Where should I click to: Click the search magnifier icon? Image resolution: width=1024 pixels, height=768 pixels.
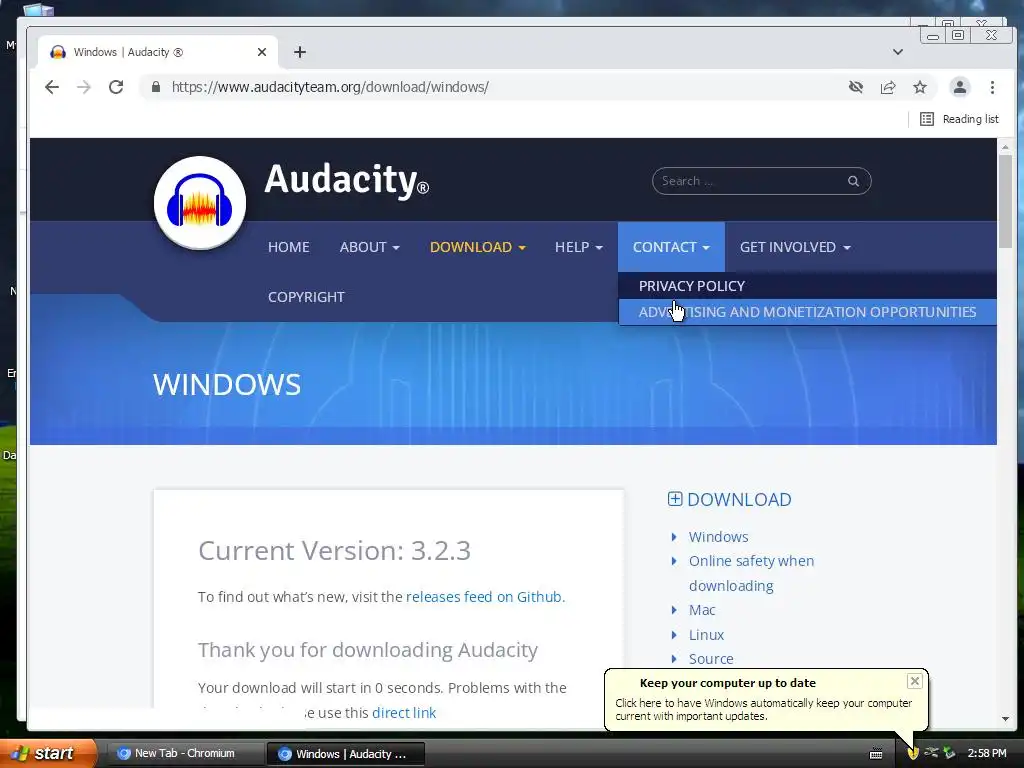pyautogui.click(x=853, y=181)
